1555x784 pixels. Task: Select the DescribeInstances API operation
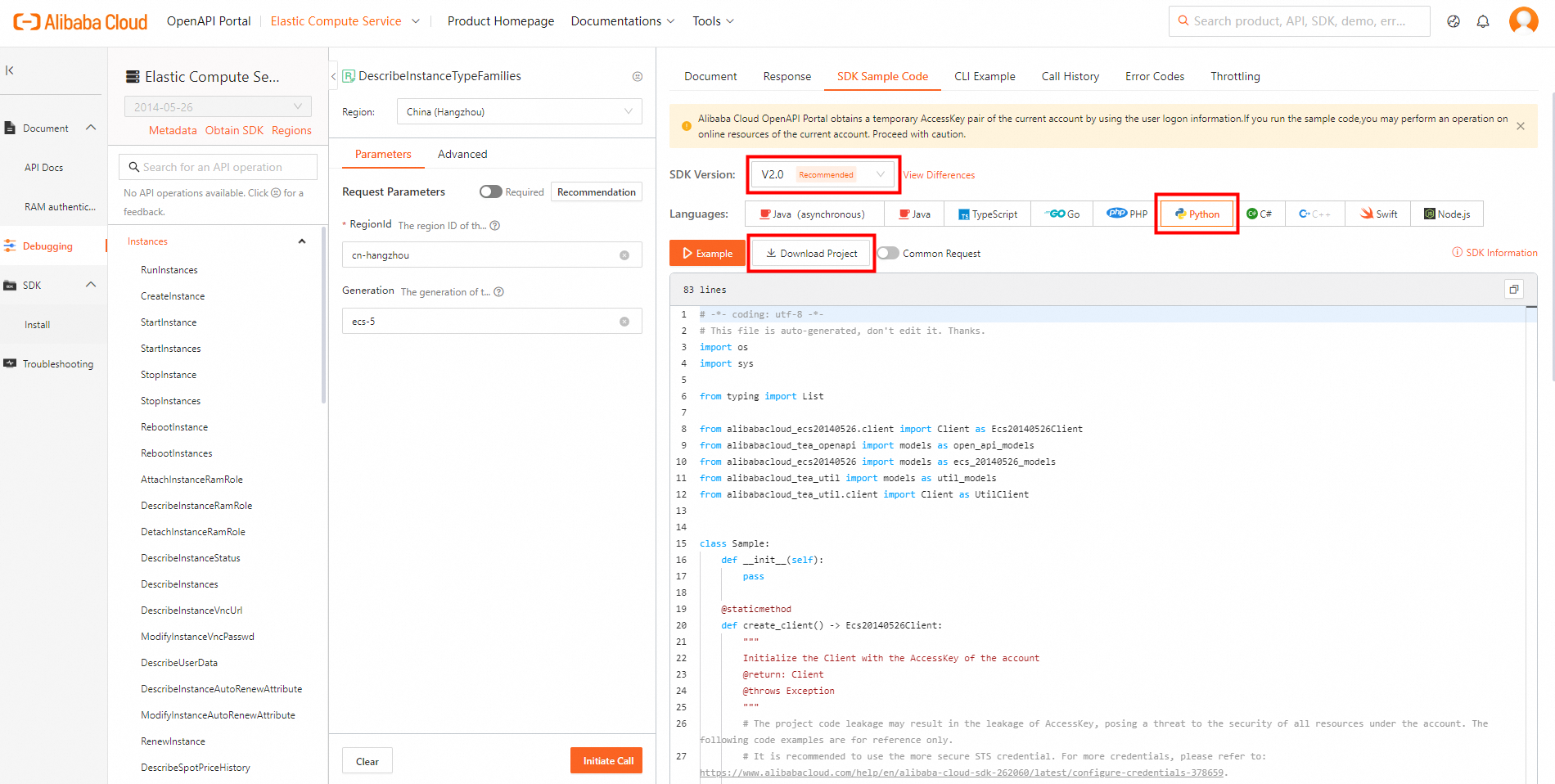point(179,584)
